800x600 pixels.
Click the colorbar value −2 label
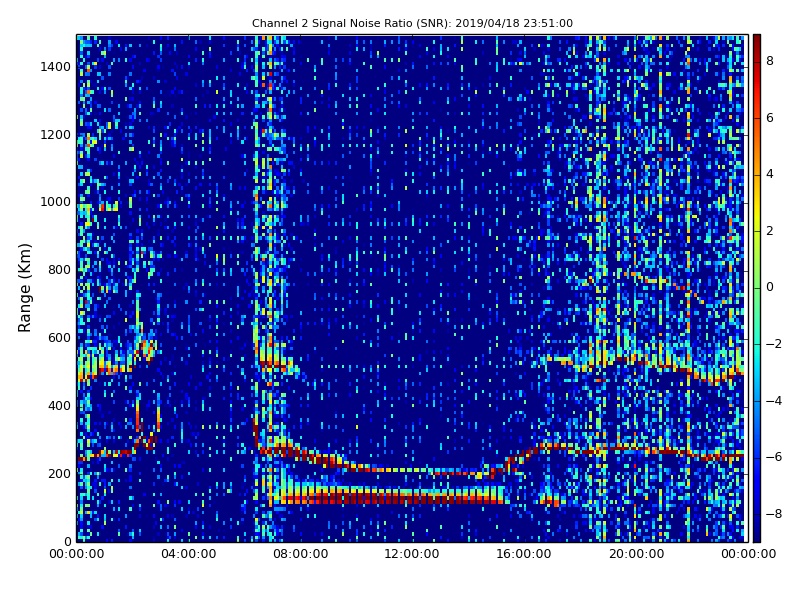[774, 344]
